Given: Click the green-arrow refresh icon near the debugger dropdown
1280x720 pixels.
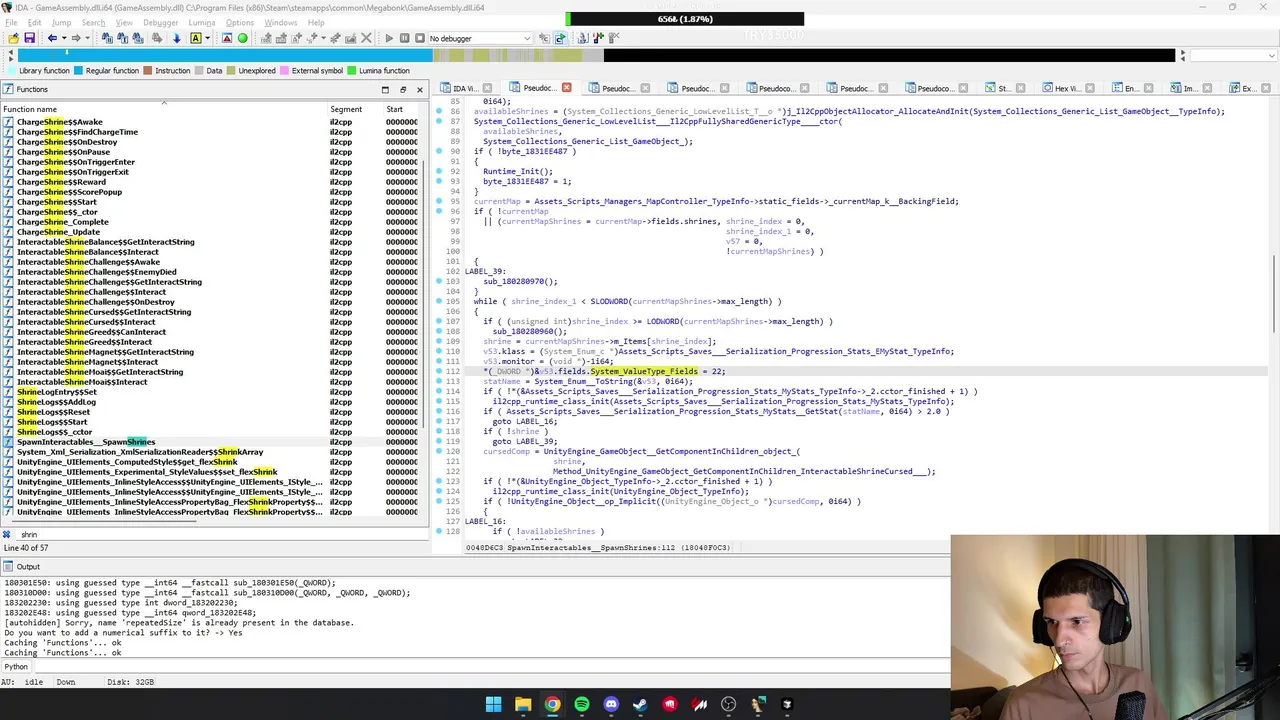Looking at the screenshot, I should tap(560, 38).
